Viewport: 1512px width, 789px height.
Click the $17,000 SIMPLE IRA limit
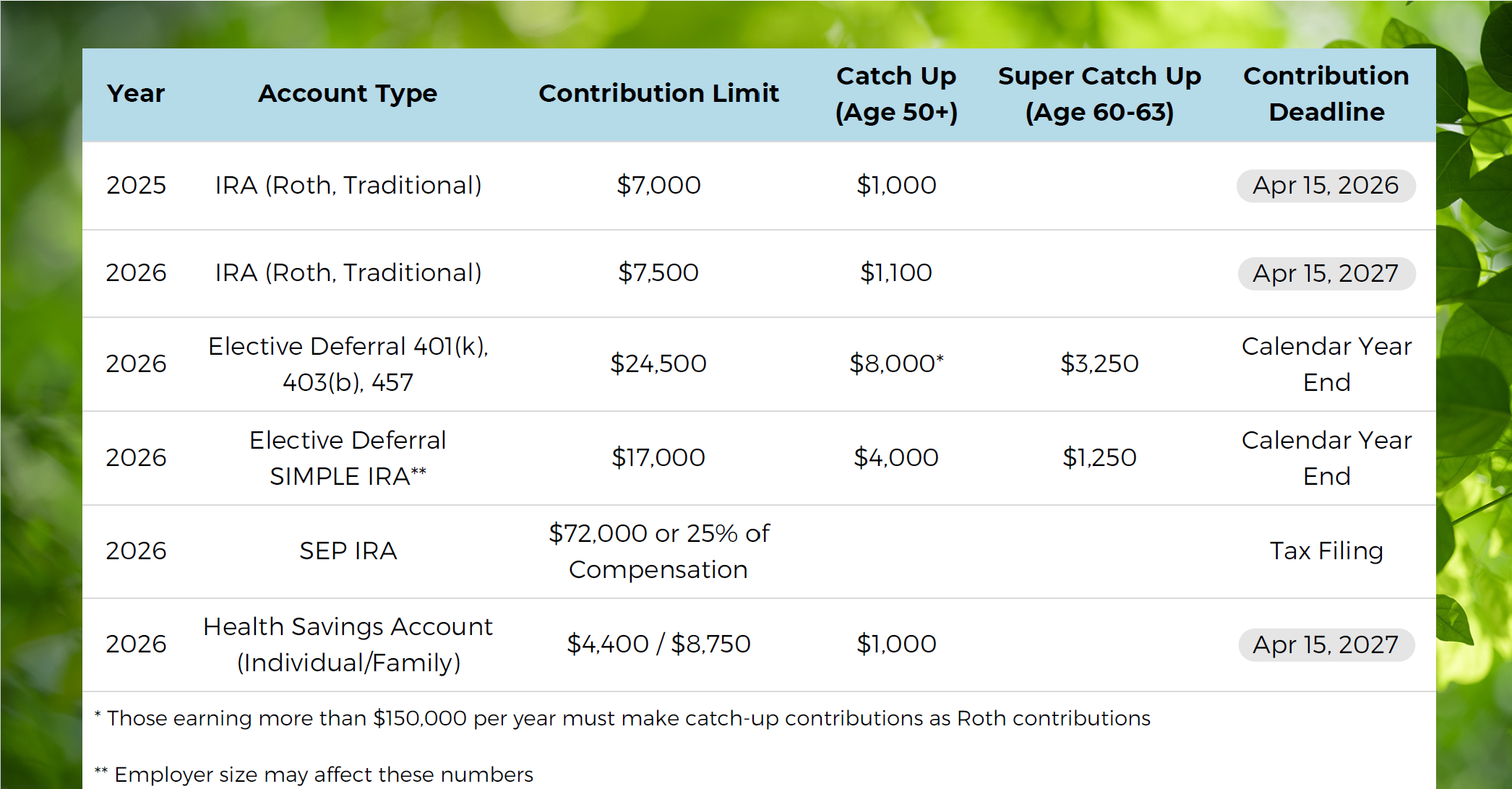[x=658, y=457]
